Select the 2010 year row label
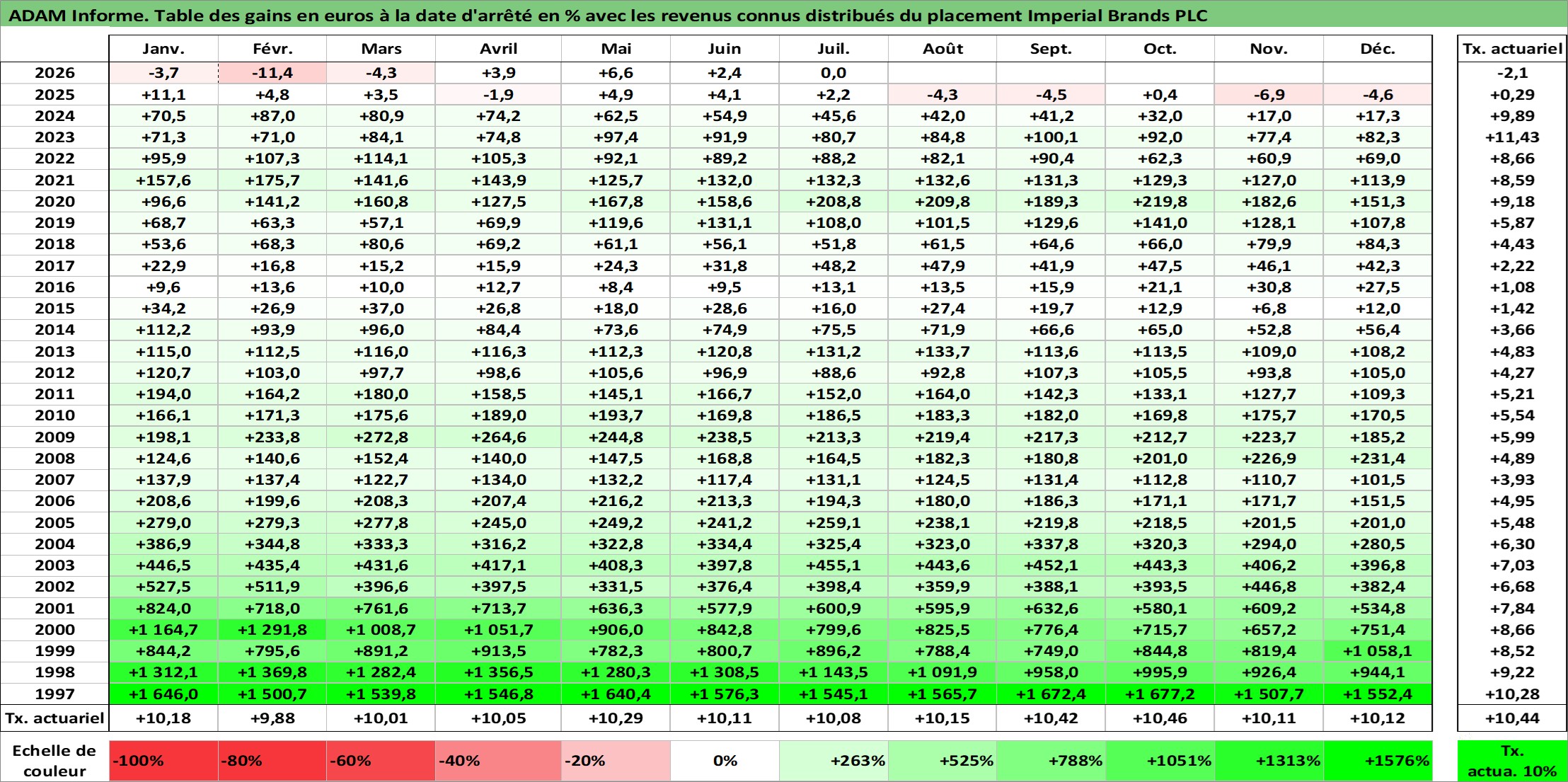This screenshot has height=782, width=1568. point(54,415)
